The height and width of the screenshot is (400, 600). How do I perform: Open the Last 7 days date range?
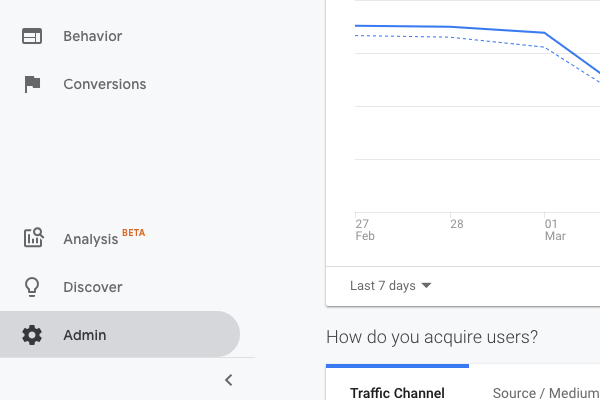point(383,286)
